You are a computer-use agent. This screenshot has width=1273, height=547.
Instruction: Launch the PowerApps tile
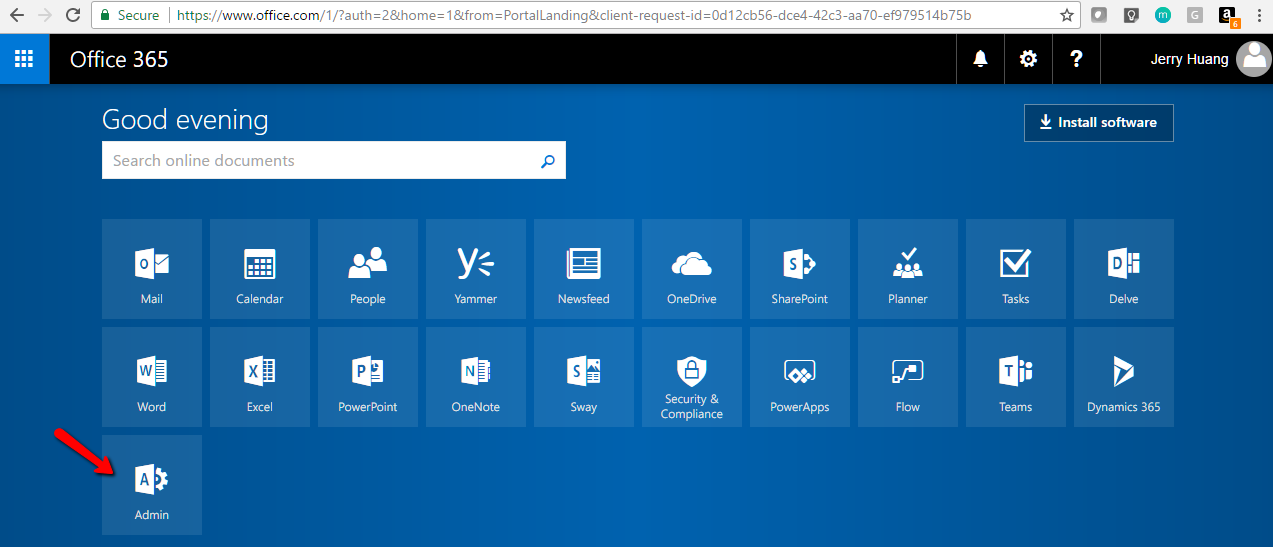[800, 377]
